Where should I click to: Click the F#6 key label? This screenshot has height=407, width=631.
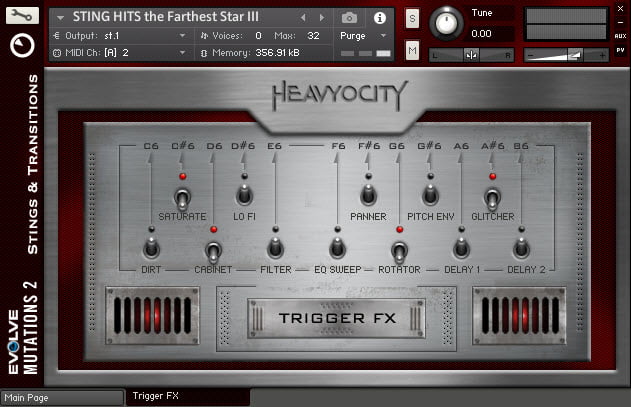point(369,146)
